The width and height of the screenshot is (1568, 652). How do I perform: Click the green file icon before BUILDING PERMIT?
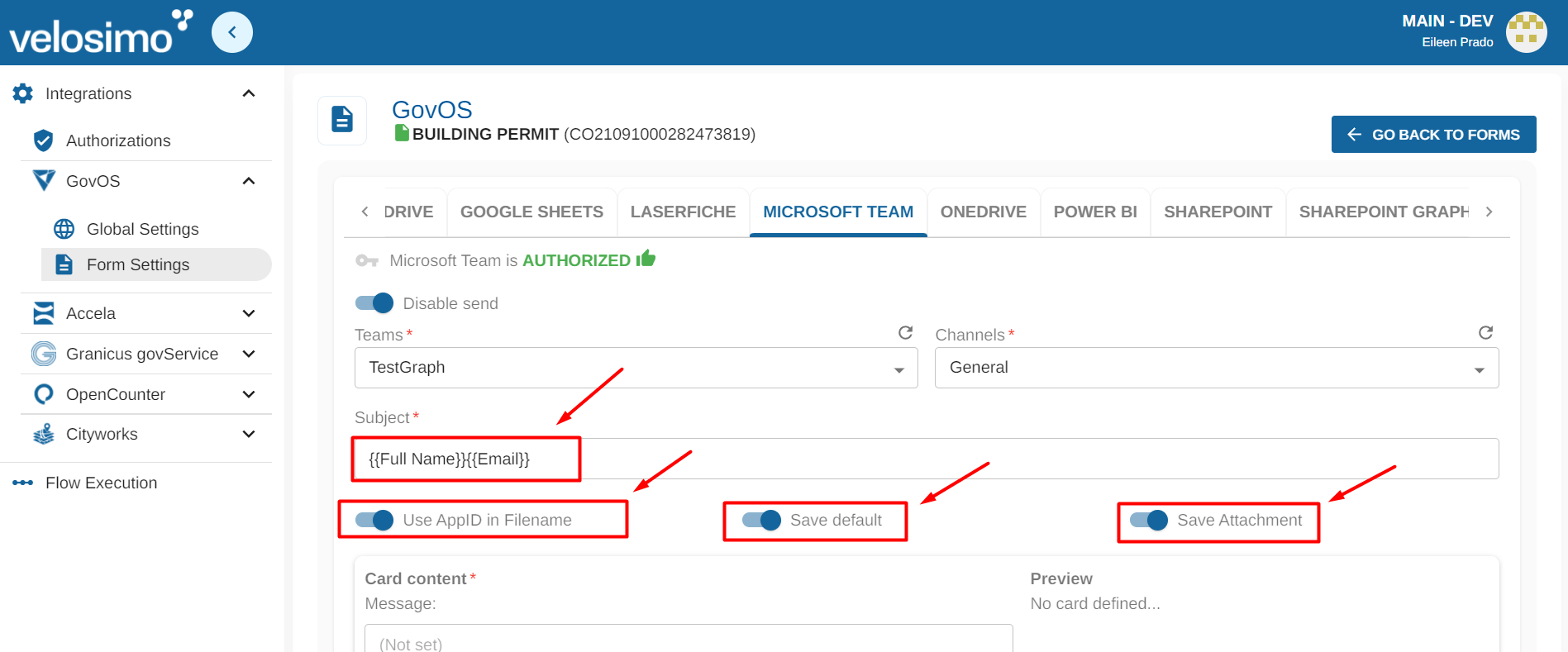click(402, 133)
